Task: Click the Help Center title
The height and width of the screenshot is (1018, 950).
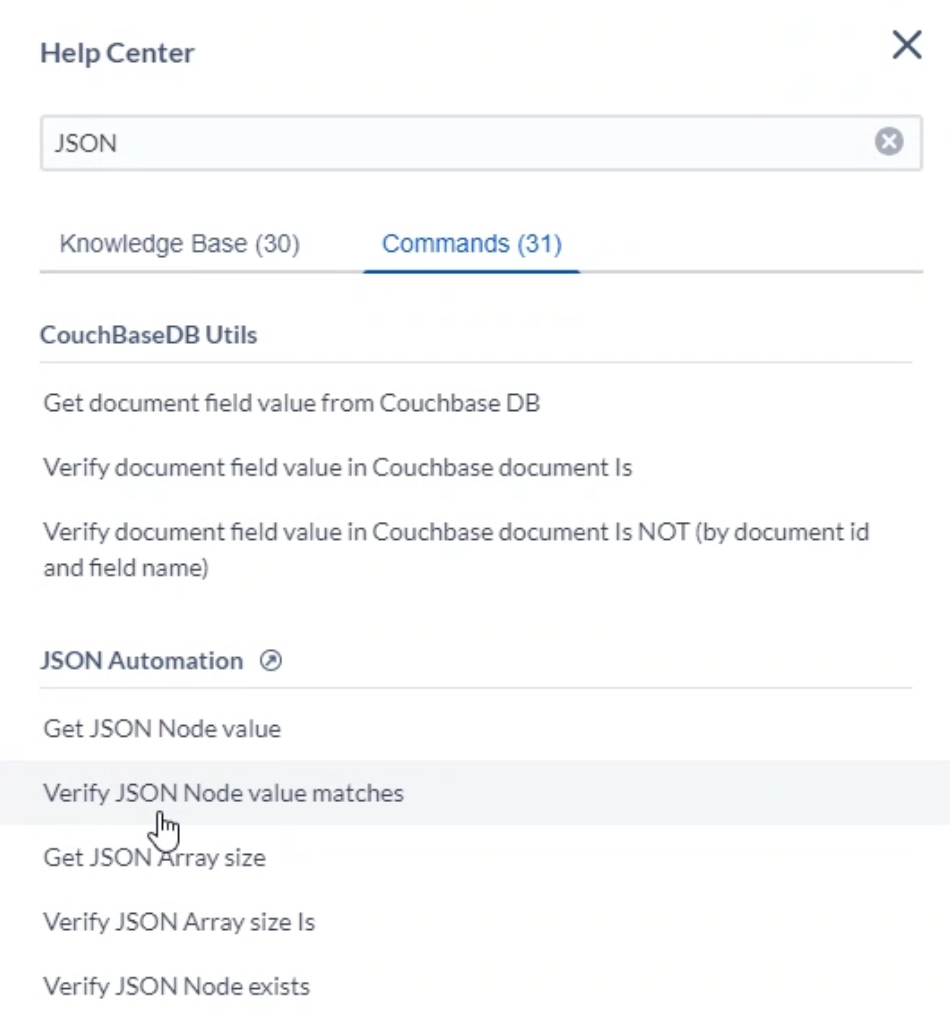Action: point(117,53)
